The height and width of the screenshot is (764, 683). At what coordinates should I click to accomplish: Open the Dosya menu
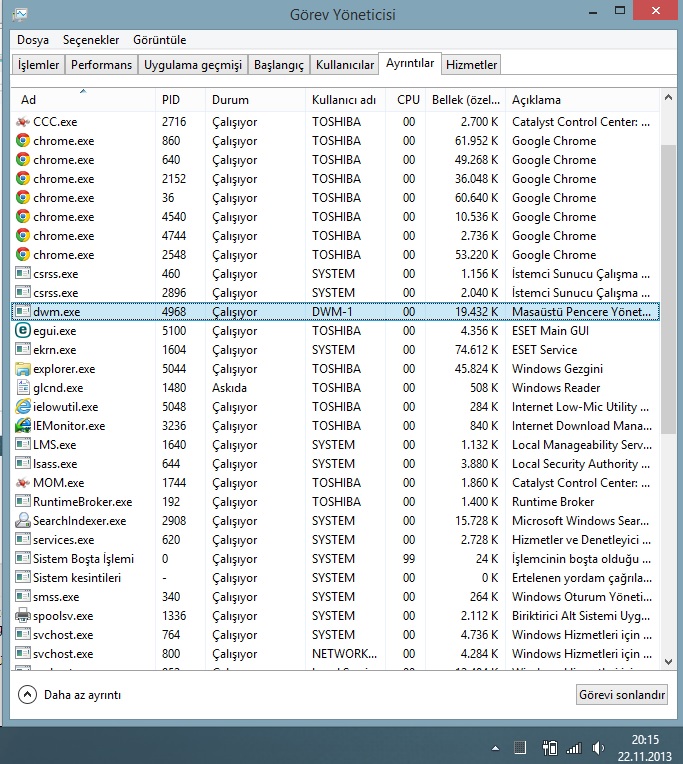[33, 40]
